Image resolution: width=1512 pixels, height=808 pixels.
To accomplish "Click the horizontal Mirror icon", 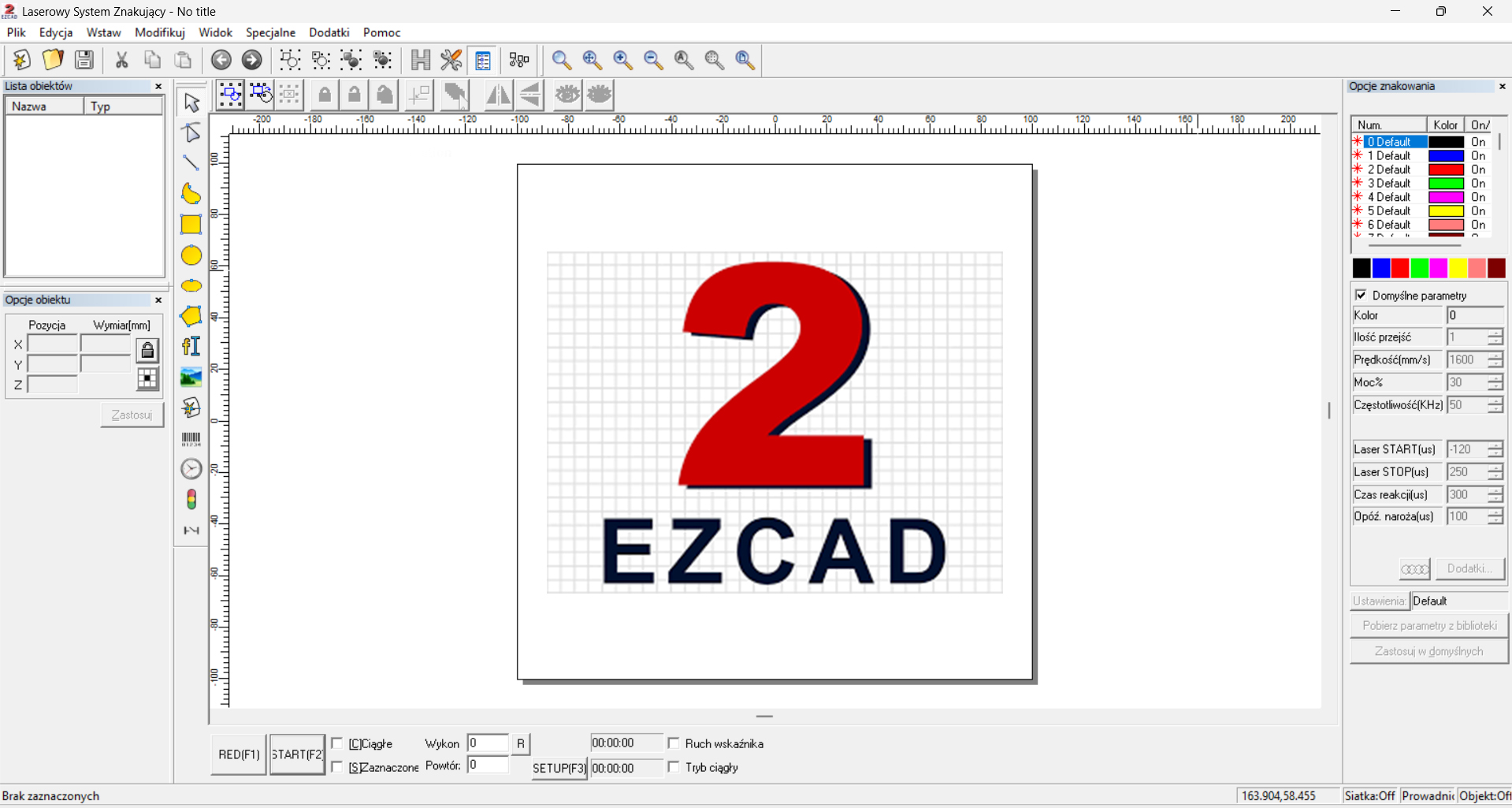I will tap(498, 95).
